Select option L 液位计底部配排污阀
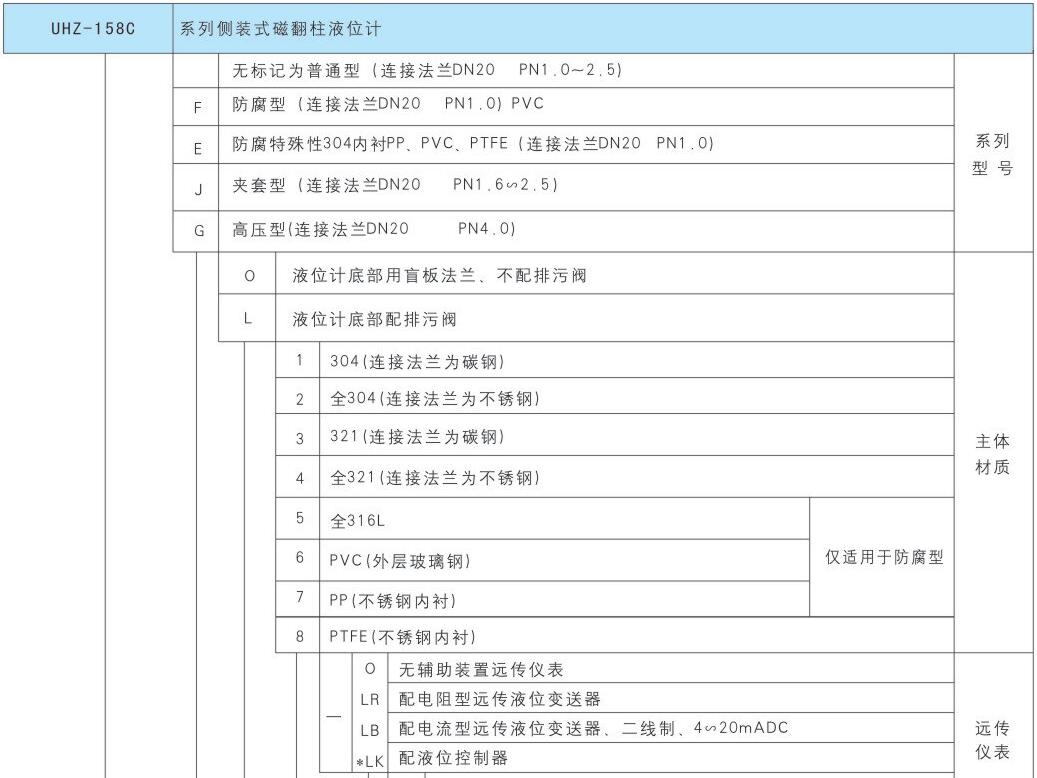The width and height of the screenshot is (1037, 778). [x=374, y=320]
